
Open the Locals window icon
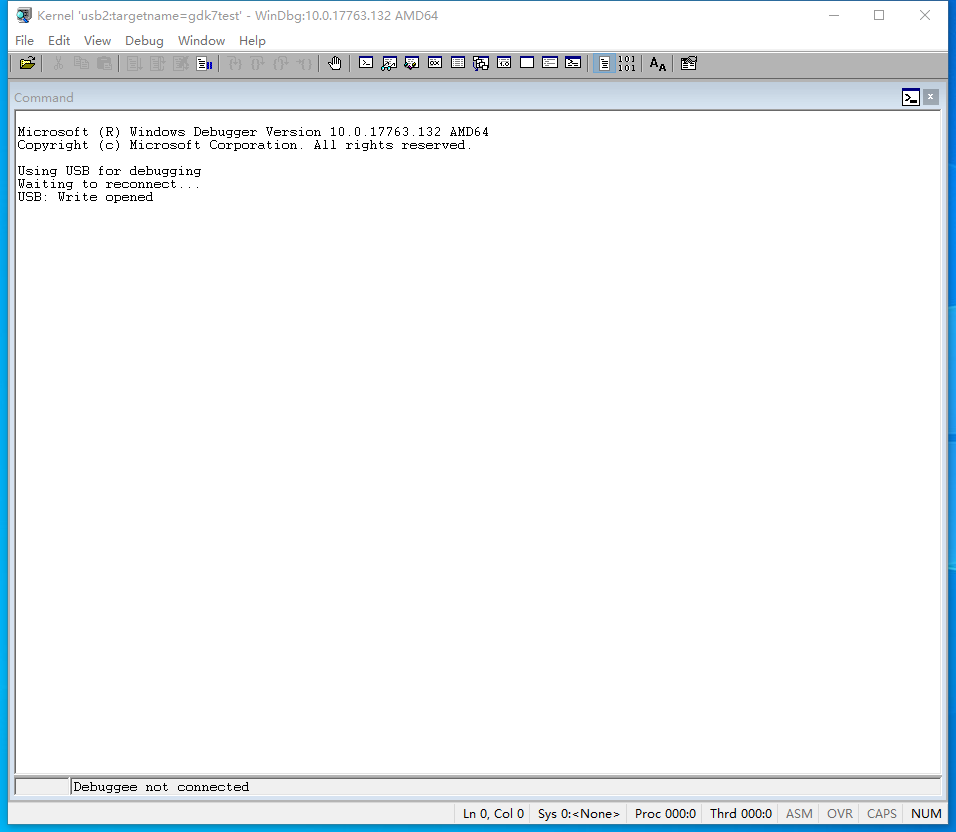[412, 63]
